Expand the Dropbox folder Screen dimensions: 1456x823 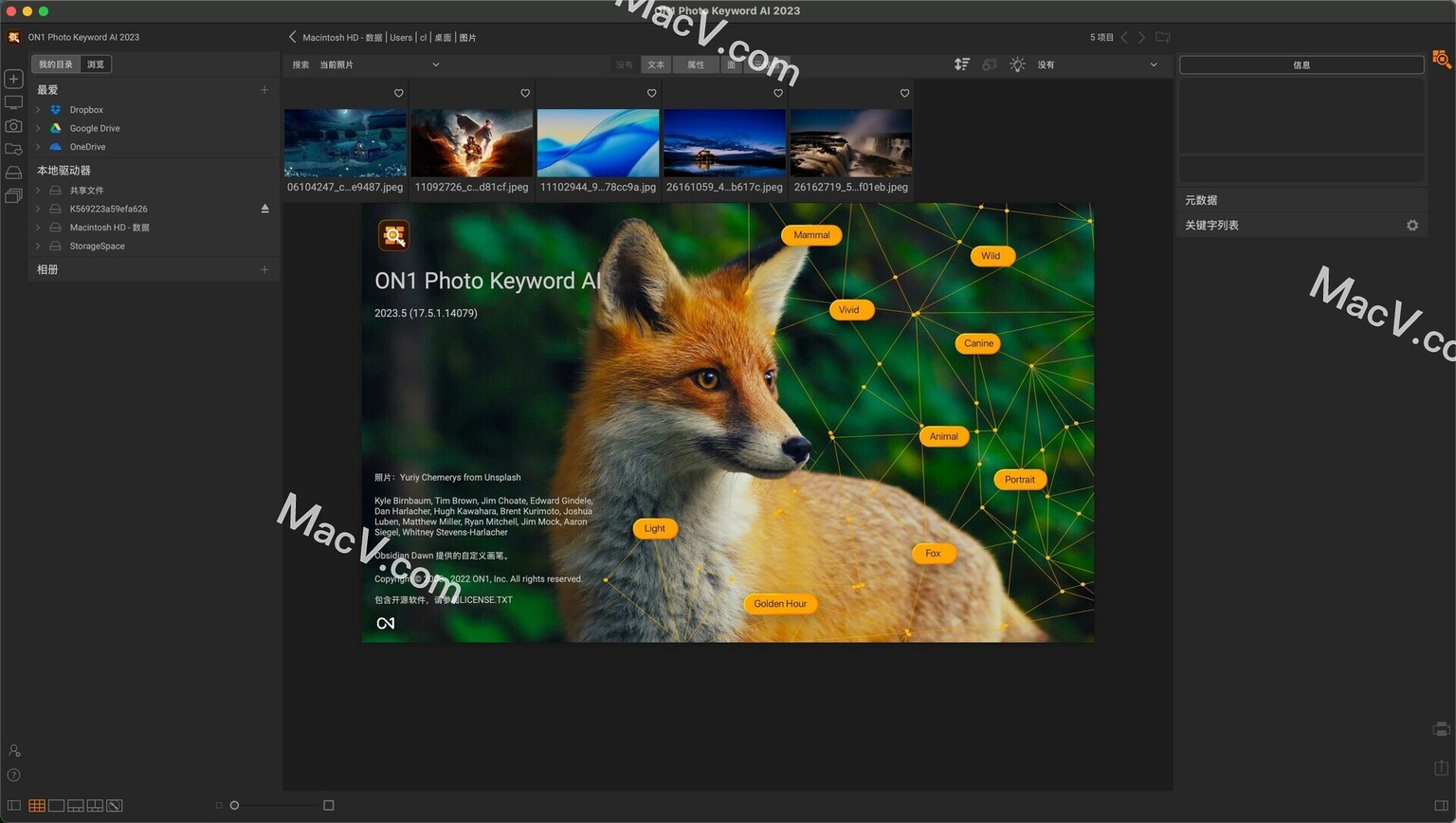point(38,110)
